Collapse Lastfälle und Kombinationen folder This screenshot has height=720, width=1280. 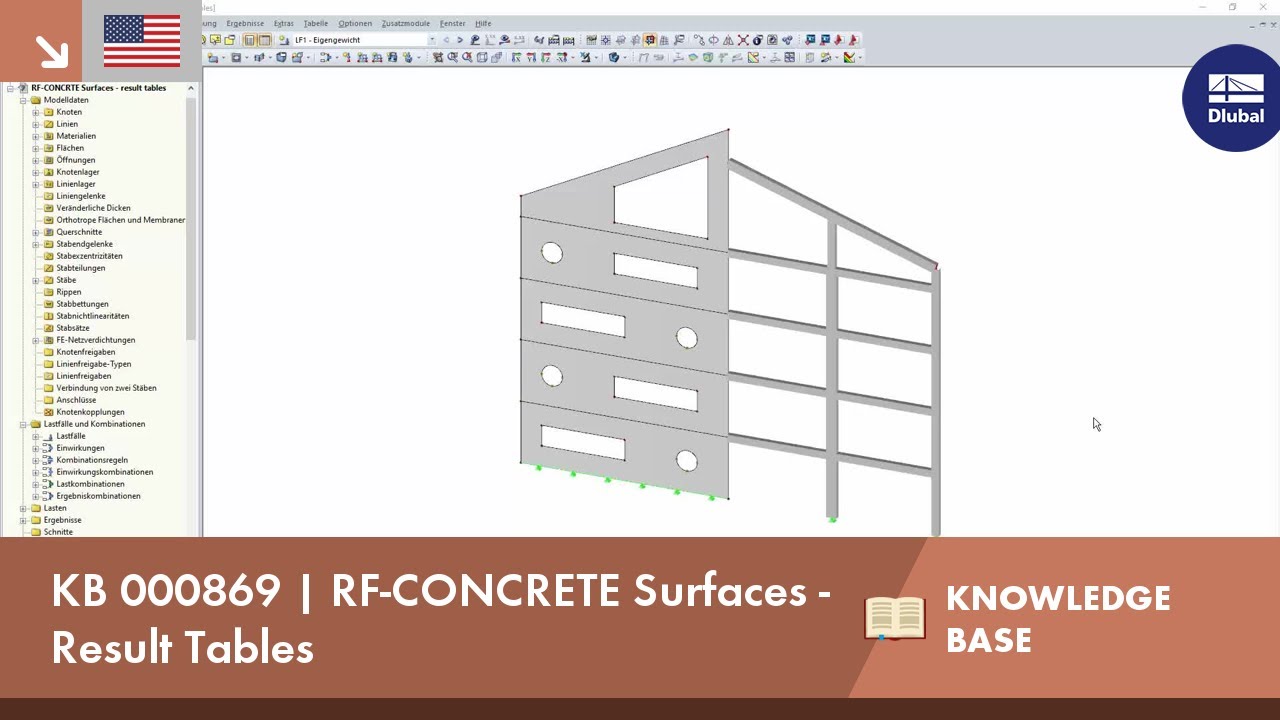click(x=23, y=424)
